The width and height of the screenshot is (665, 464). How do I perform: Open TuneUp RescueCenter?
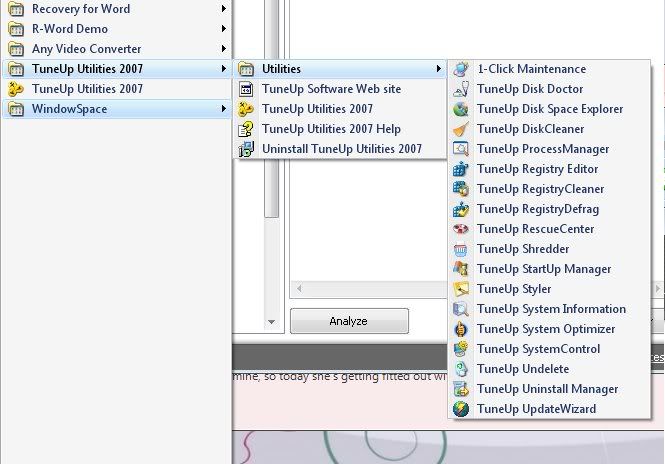coord(550,229)
